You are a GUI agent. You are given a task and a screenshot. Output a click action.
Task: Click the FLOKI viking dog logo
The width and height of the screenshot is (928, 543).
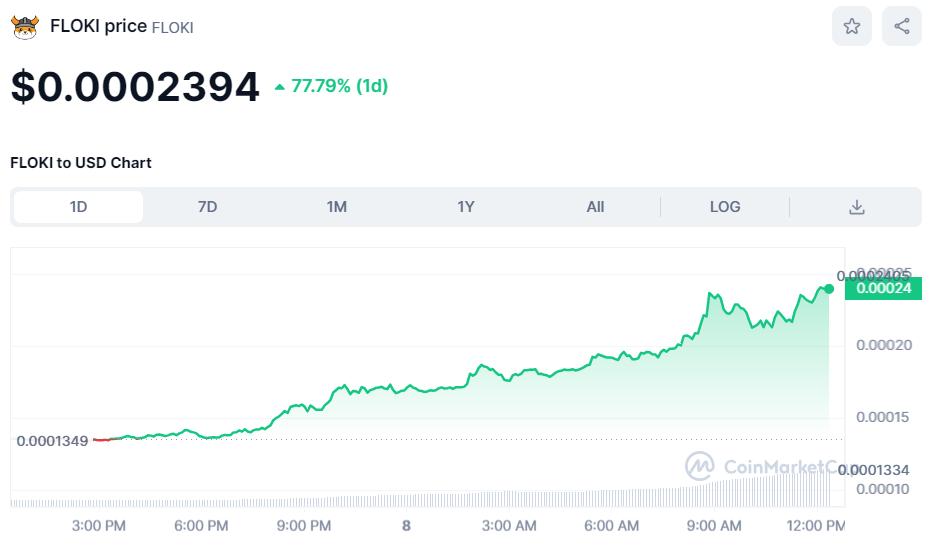point(24,27)
